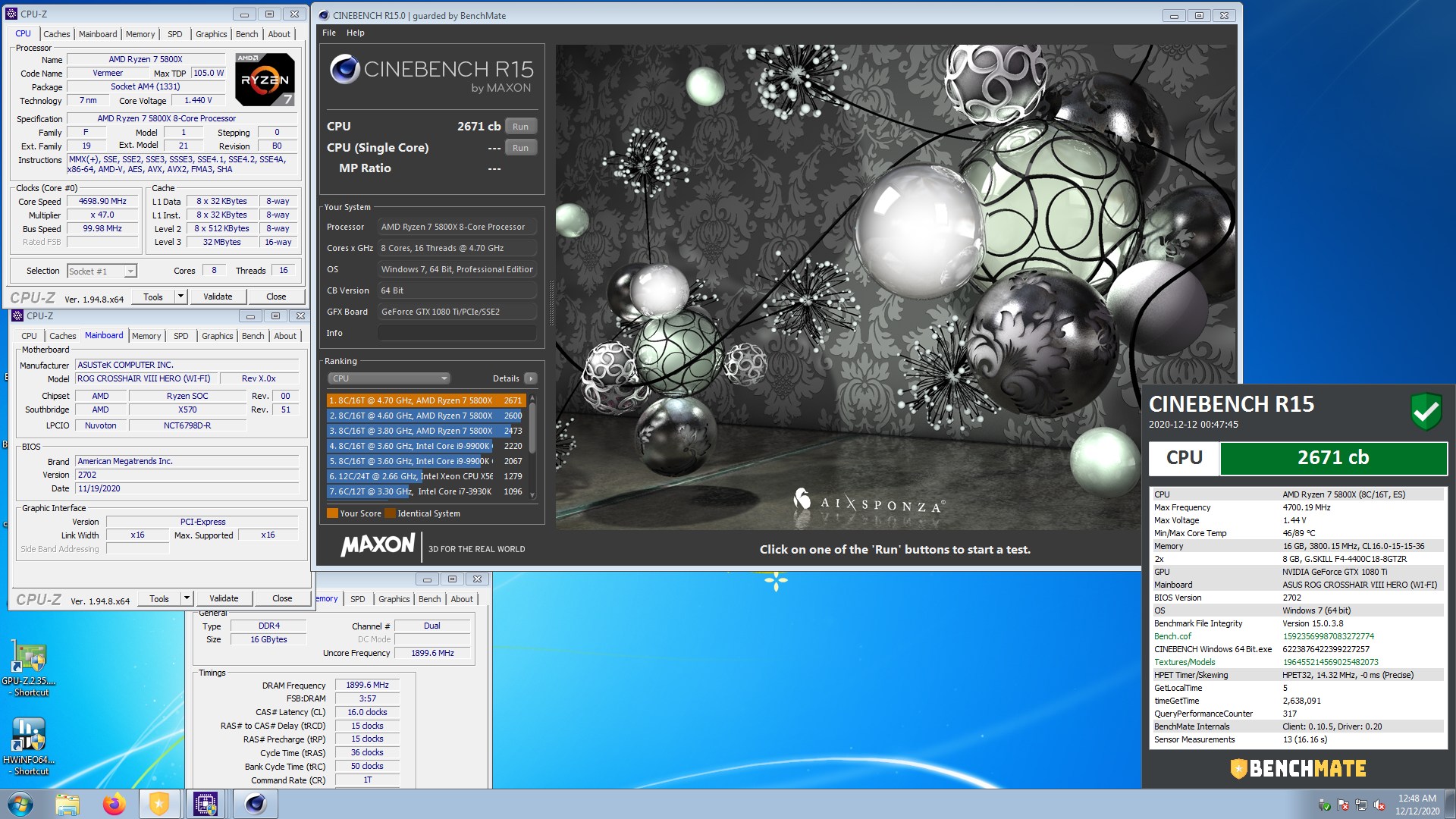Switch to BenchMate taskbar icon
Screen dimensions: 1456x819
(x=159, y=804)
